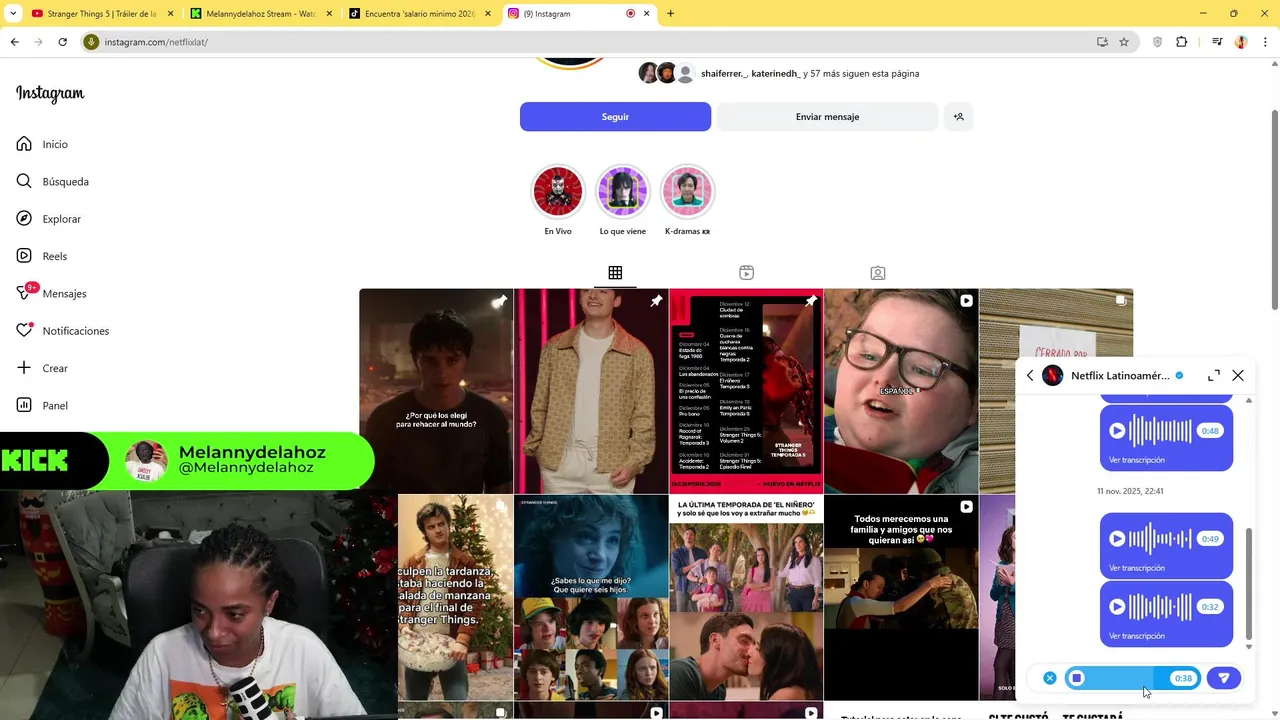Play the 0:32 voice message
The width and height of the screenshot is (1280, 720).
[x=1117, y=607]
